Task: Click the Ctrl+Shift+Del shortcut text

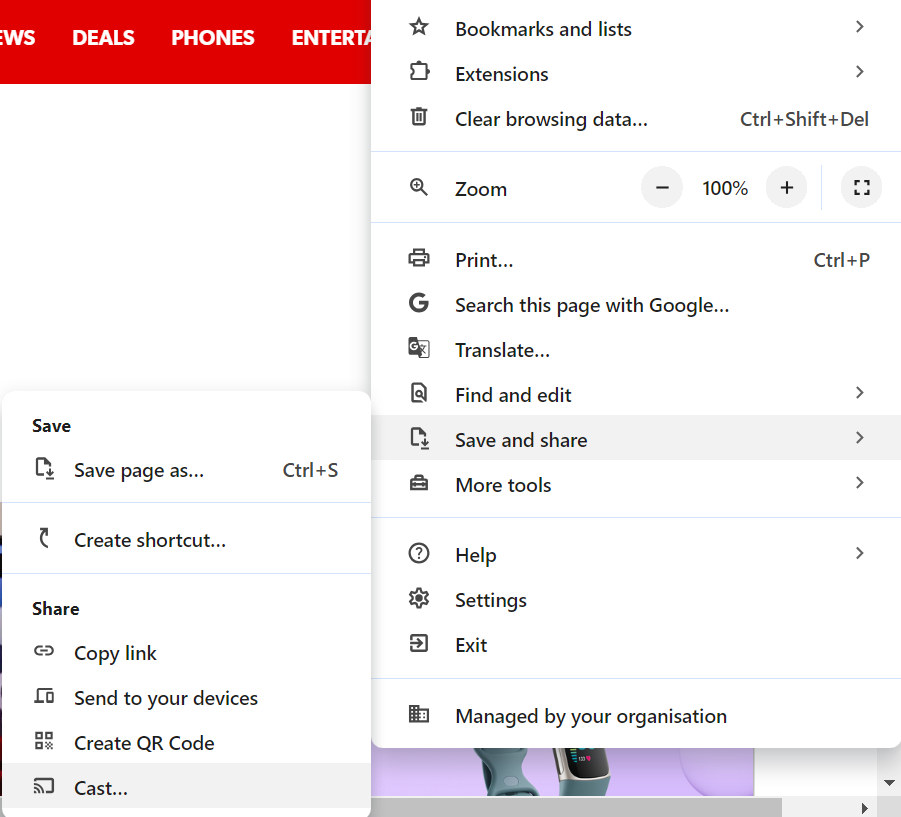Action: coord(804,119)
